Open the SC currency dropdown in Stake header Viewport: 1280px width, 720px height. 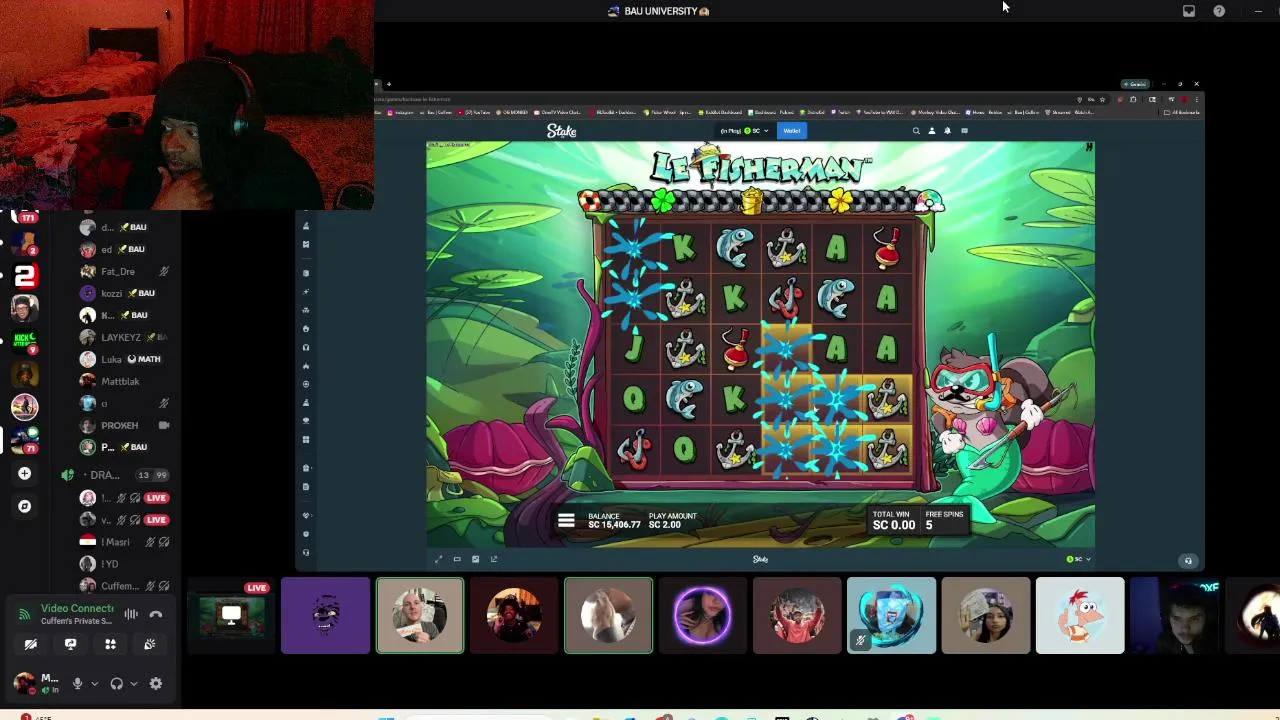coord(743,131)
